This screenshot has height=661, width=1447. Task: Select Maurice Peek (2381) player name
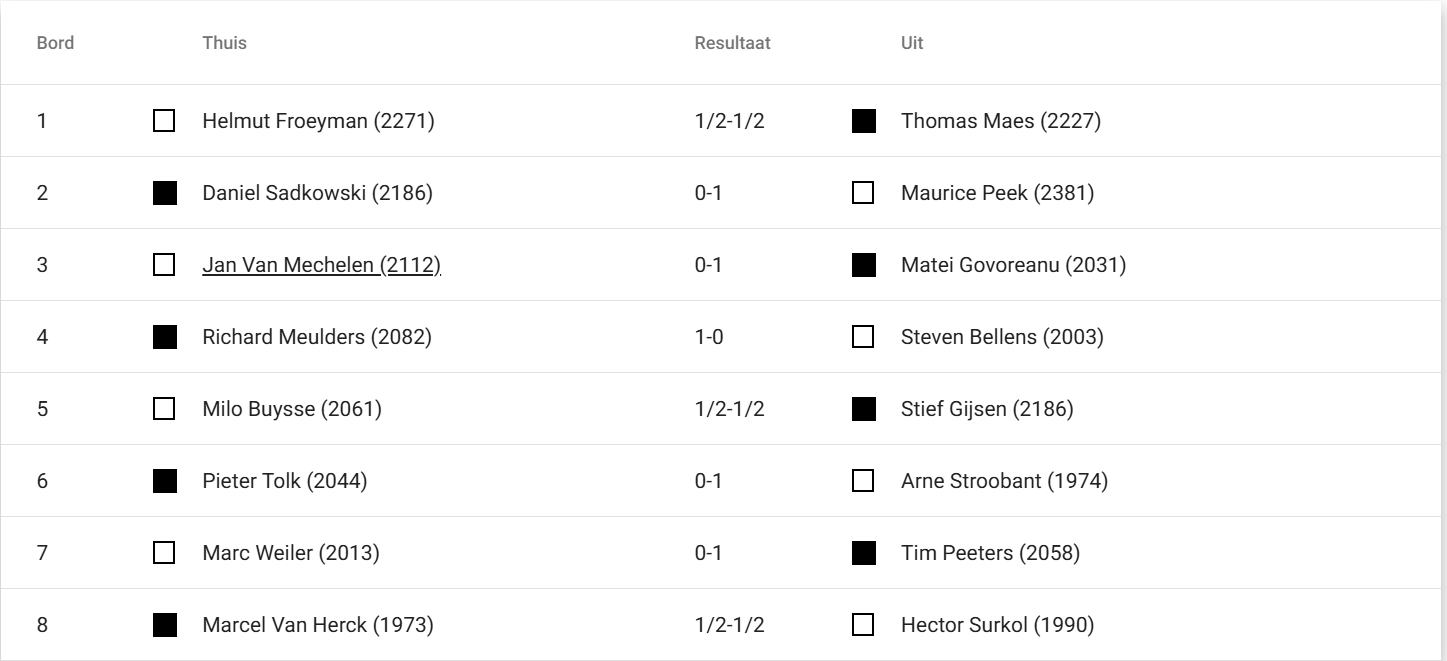(x=997, y=193)
